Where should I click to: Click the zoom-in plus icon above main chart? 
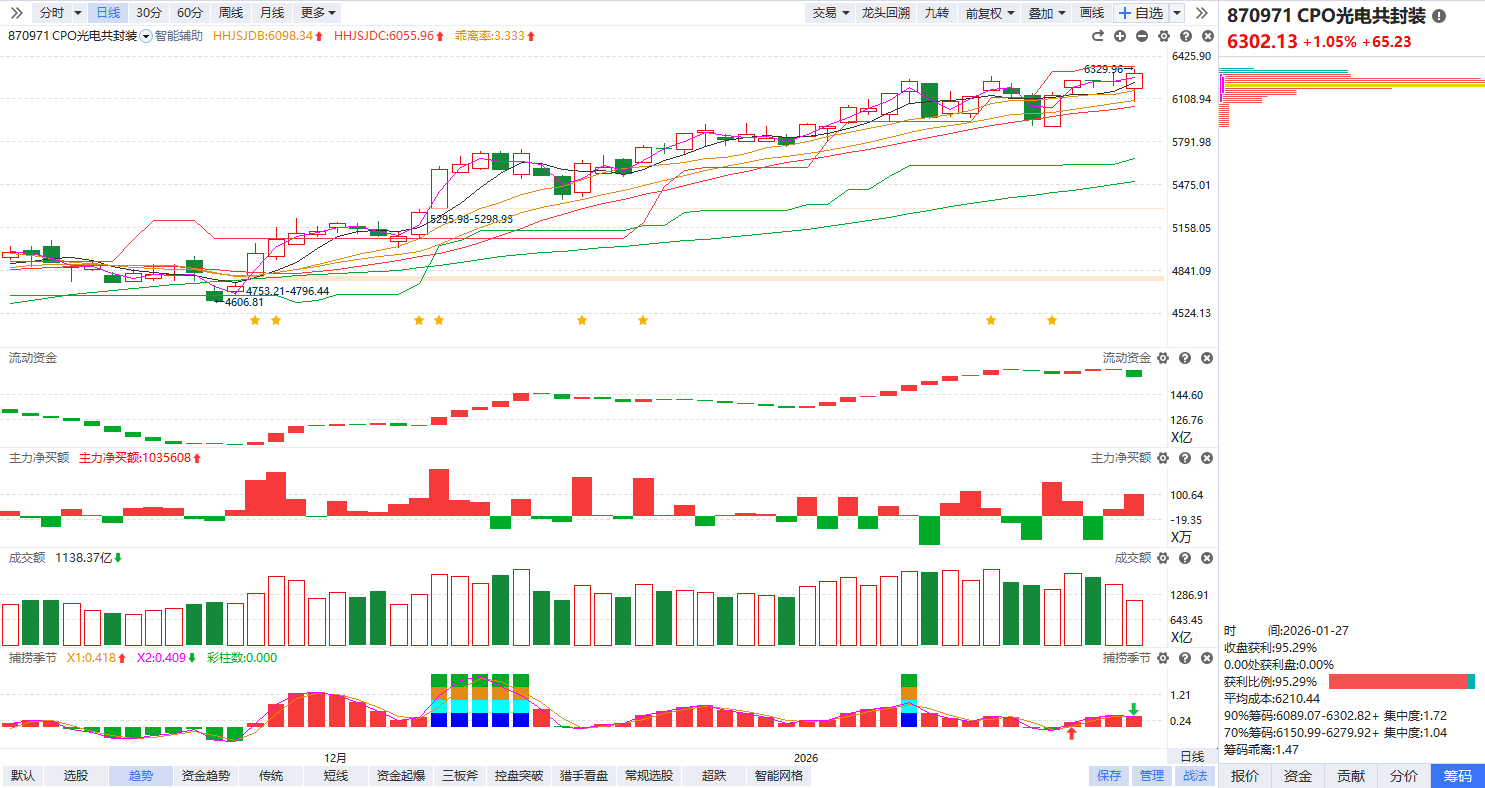(1120, 36)
